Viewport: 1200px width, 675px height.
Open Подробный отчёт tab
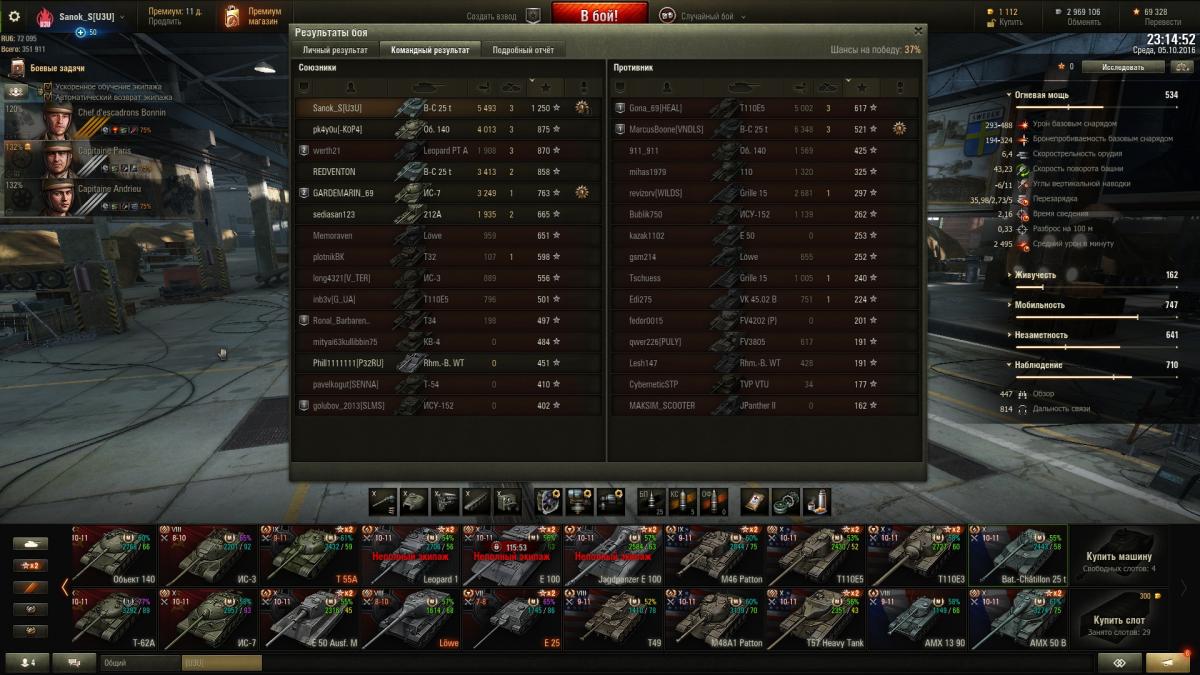(523, 50)
